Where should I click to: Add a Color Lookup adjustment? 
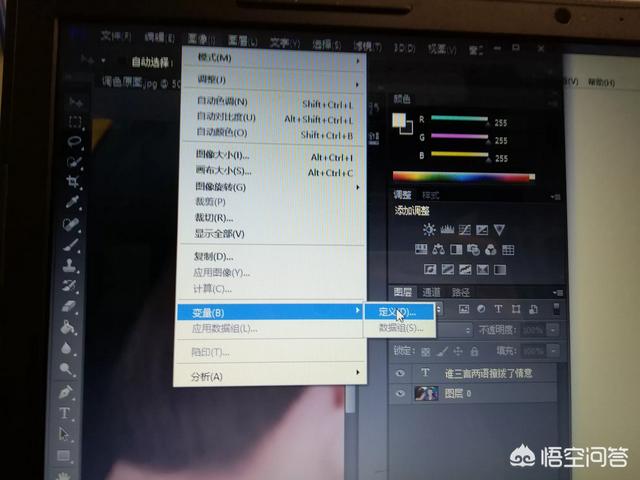(508, 250)
